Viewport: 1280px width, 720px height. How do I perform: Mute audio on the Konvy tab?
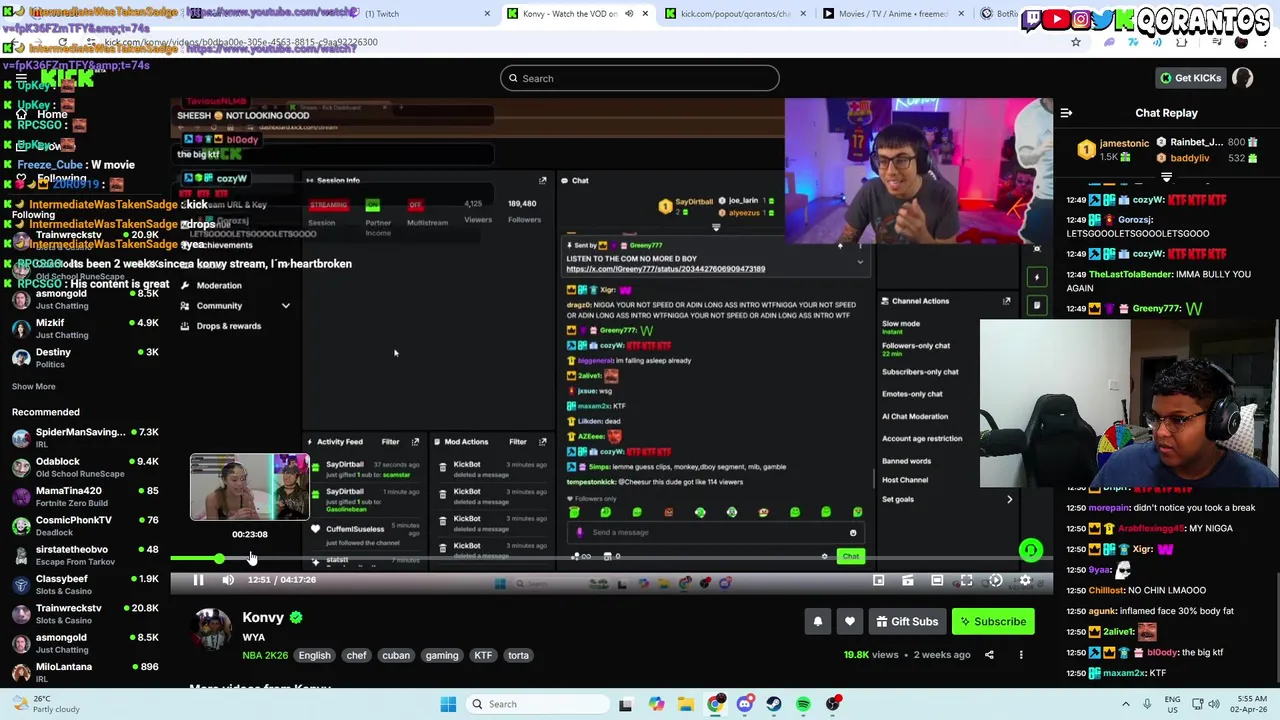tap(629, 14)
